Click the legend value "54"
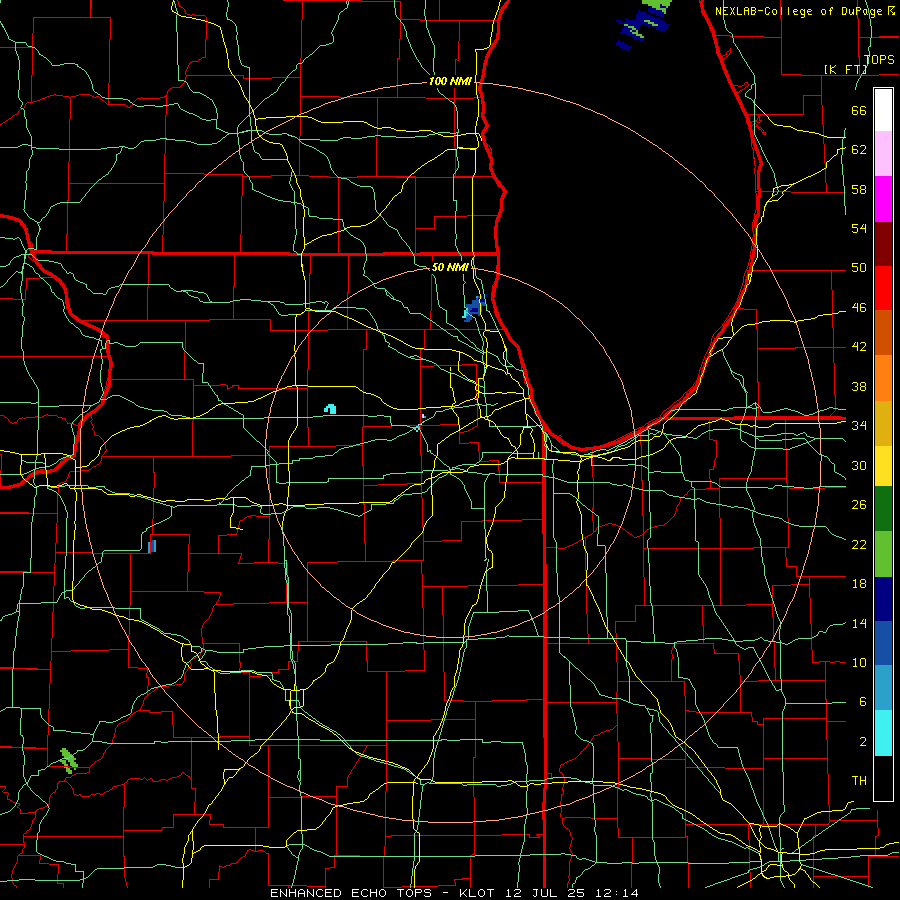This screenshot has width=900, height=900. click(859, 228)
